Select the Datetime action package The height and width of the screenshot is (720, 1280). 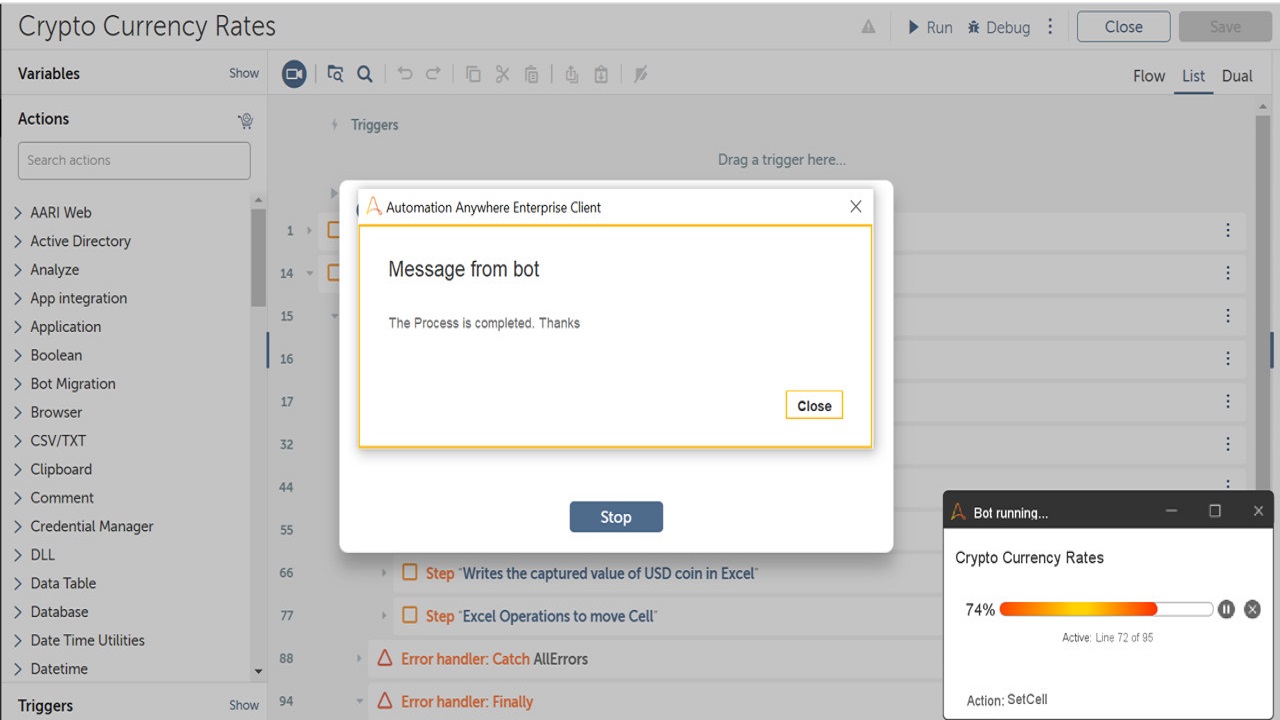pos(59,669)
